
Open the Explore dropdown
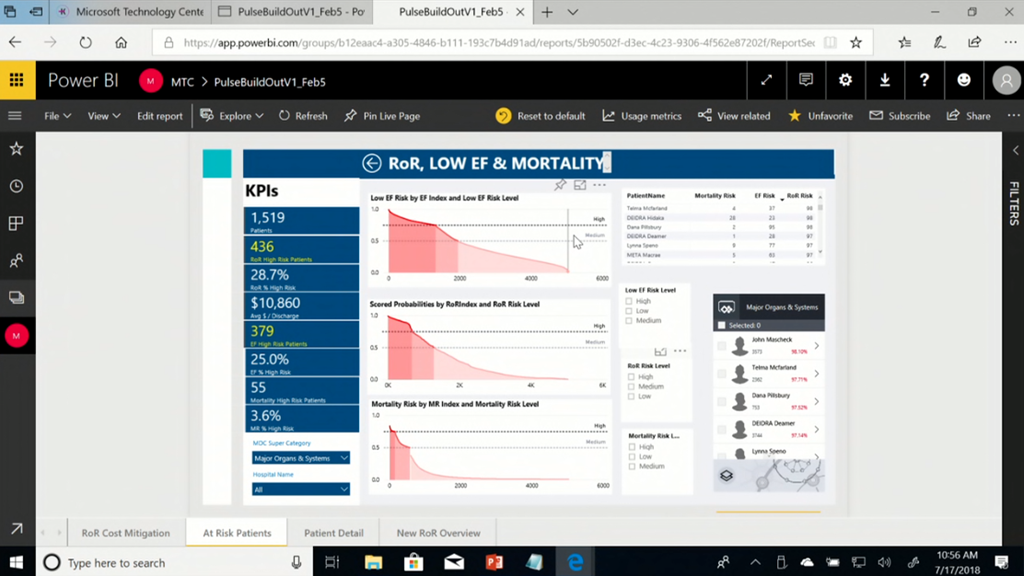pos(232,116)
